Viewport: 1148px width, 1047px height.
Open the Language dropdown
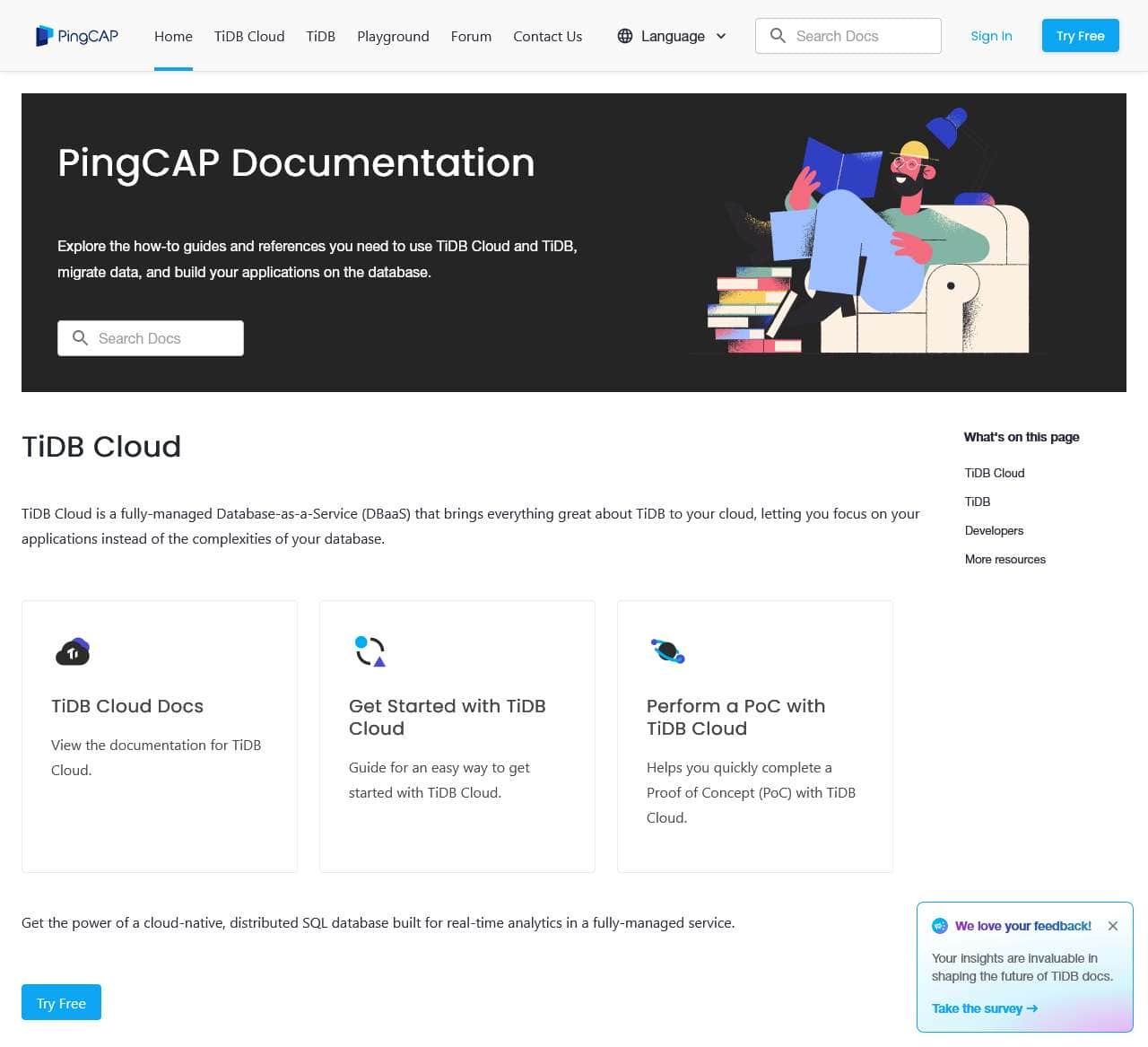tap(671, 36)
